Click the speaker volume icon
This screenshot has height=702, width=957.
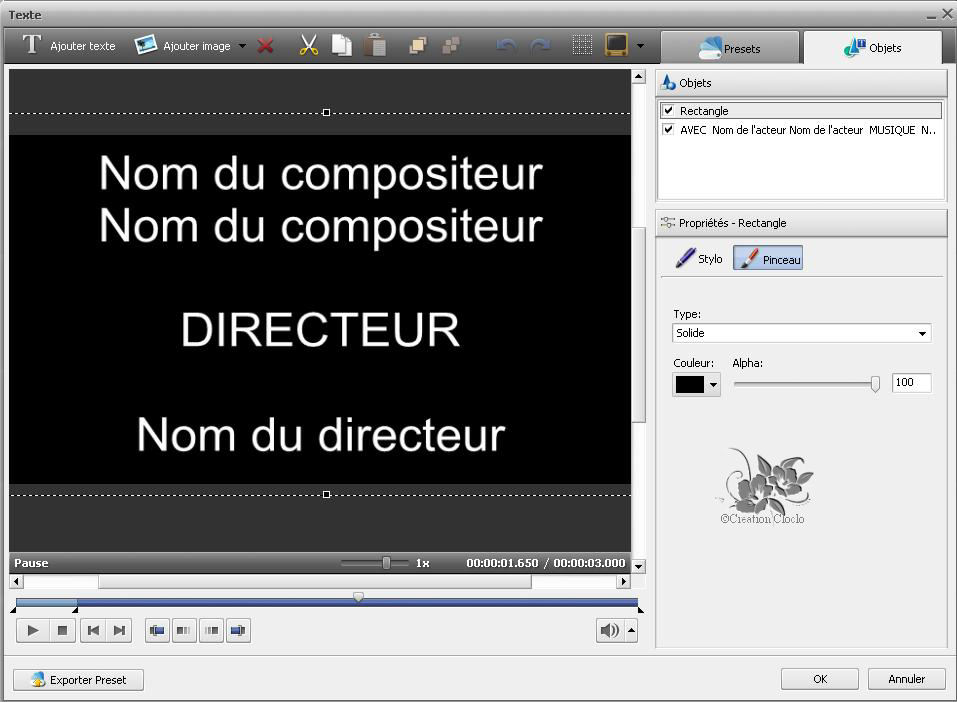coord(608,630)
